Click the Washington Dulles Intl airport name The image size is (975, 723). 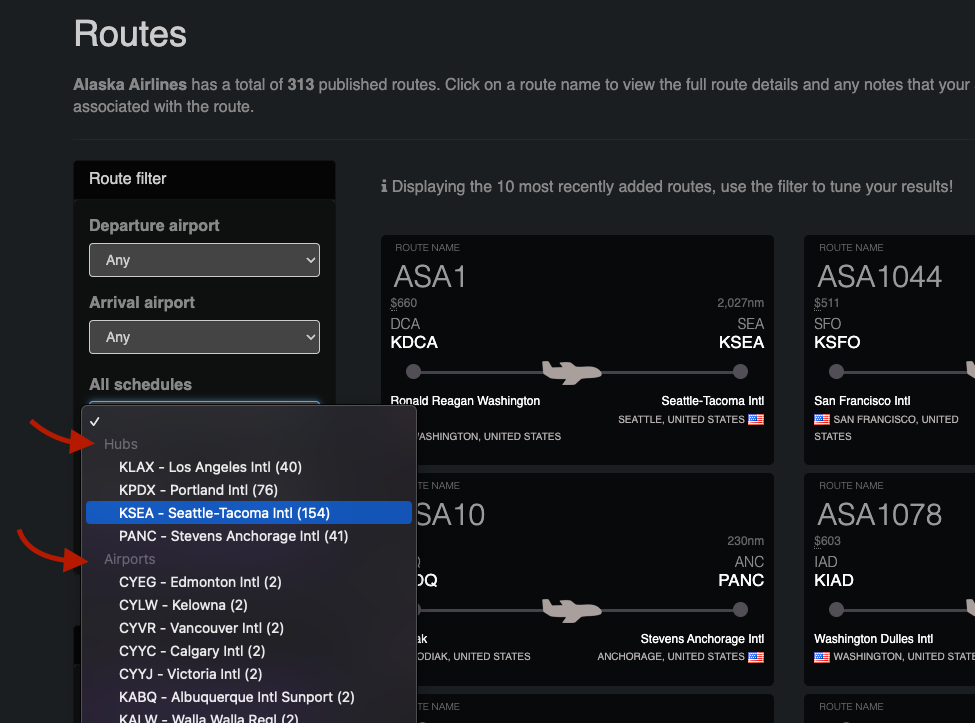[874, 639]
